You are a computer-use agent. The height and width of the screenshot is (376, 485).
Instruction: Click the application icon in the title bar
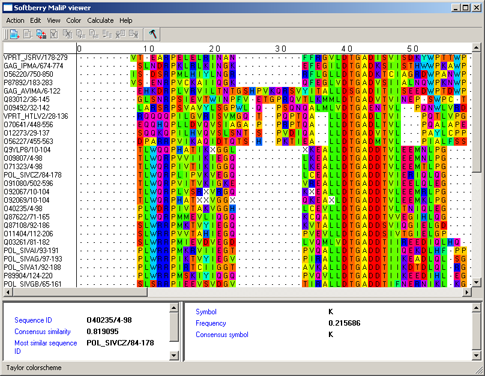(8, 8)
